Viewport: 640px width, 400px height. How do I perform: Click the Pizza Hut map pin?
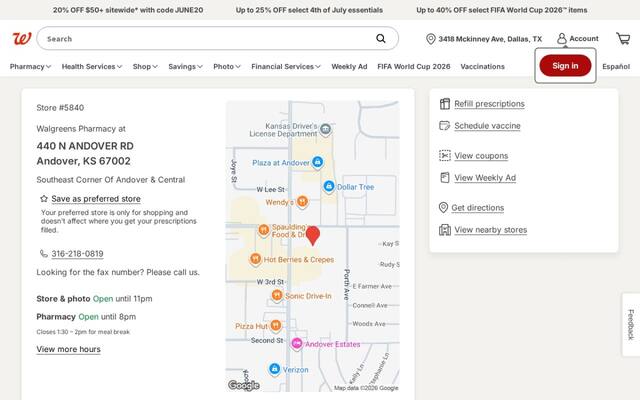276,325
